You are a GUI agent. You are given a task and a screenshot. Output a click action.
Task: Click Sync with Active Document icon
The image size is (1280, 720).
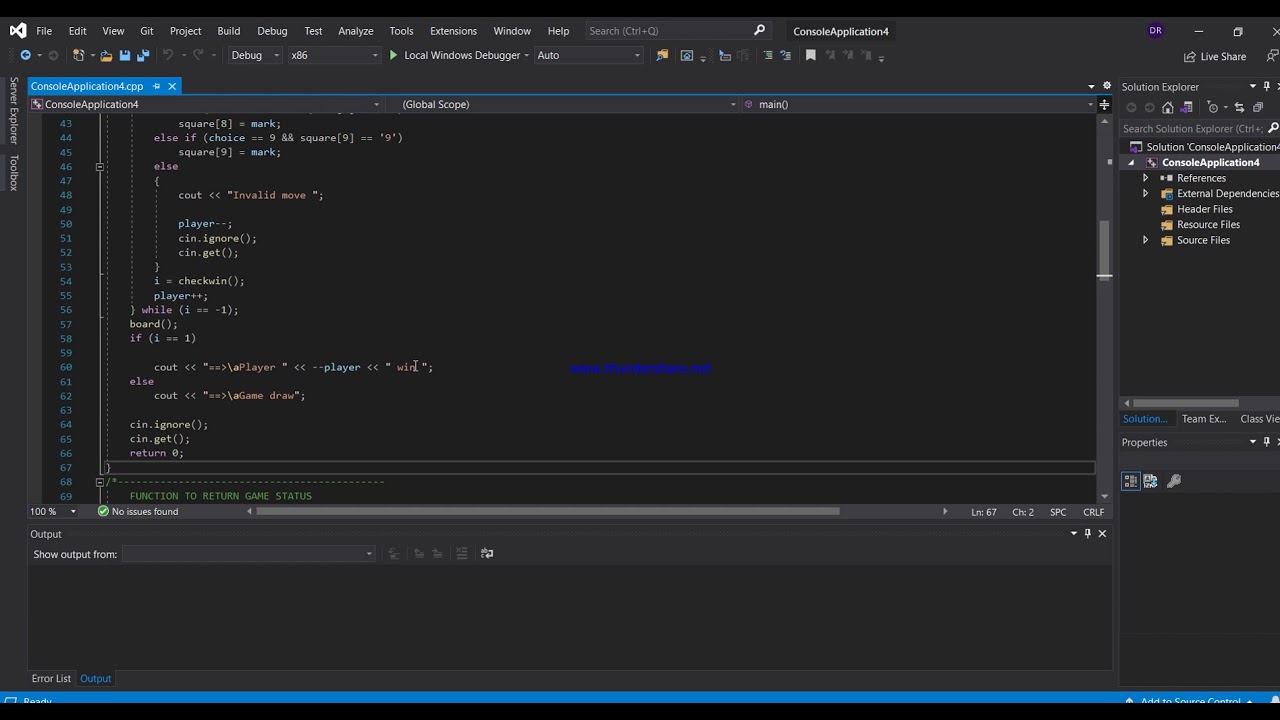click(1239, 107)
